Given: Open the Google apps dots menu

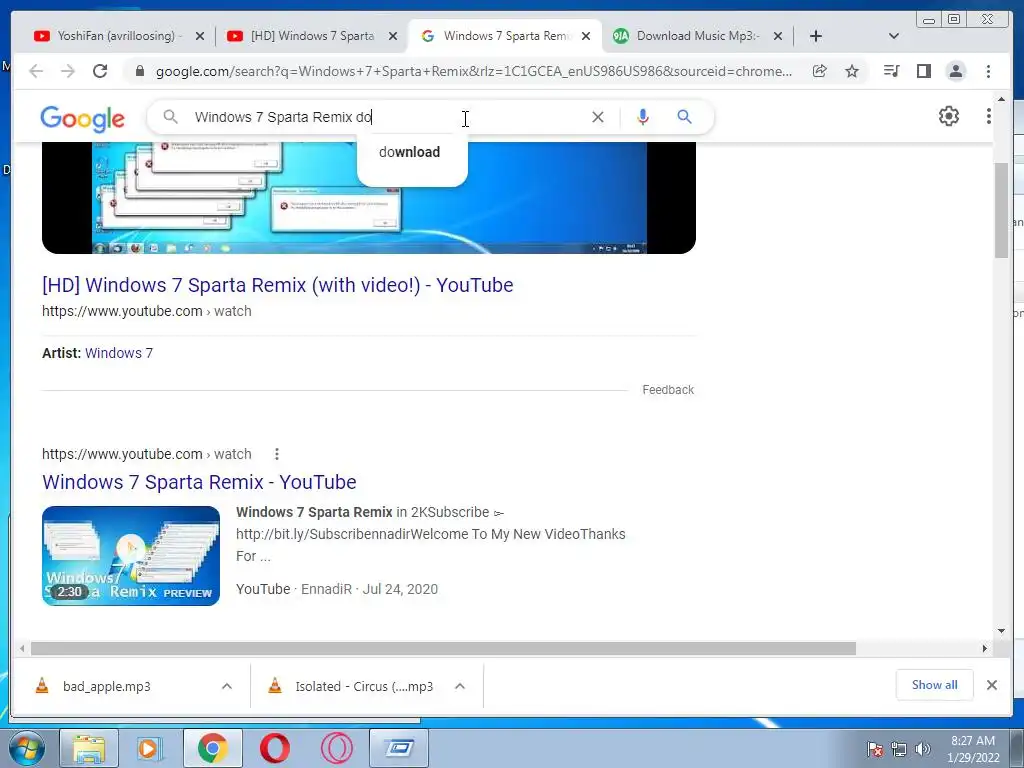Looking at the screenshot, I should click(989, 116).
